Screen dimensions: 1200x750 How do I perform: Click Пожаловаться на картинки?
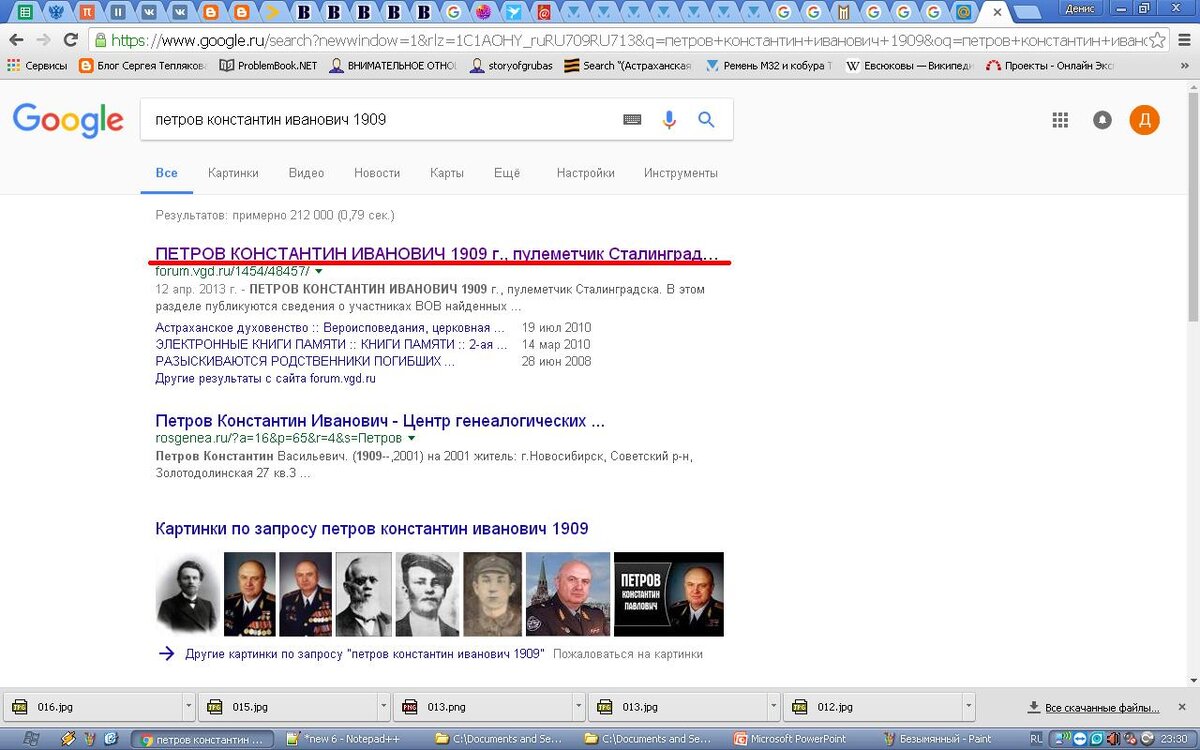[x=628, y=654]
